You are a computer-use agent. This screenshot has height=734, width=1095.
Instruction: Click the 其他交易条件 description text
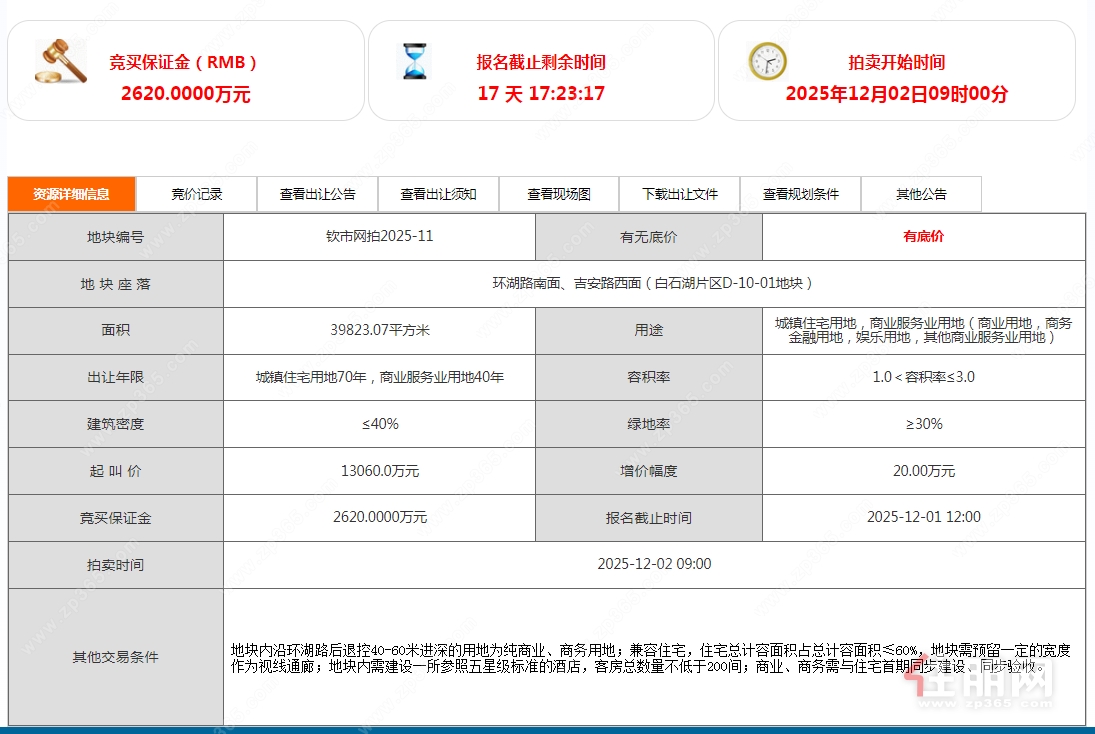650,658
